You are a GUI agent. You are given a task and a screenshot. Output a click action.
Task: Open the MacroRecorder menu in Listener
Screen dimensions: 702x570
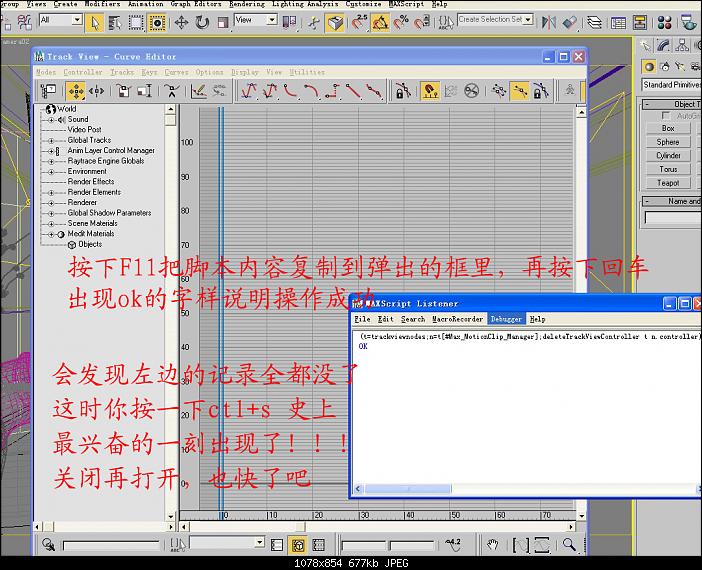[x=458, y=319]
